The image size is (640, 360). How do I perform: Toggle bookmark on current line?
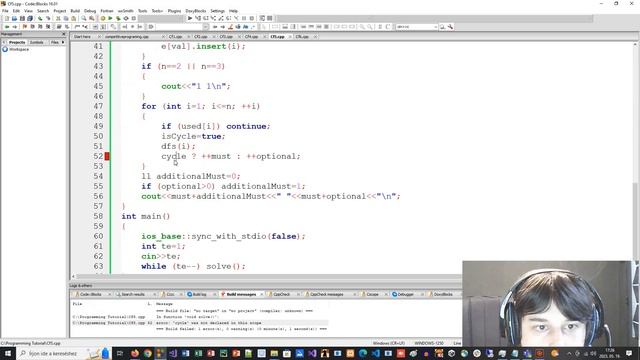click(25, 27)
